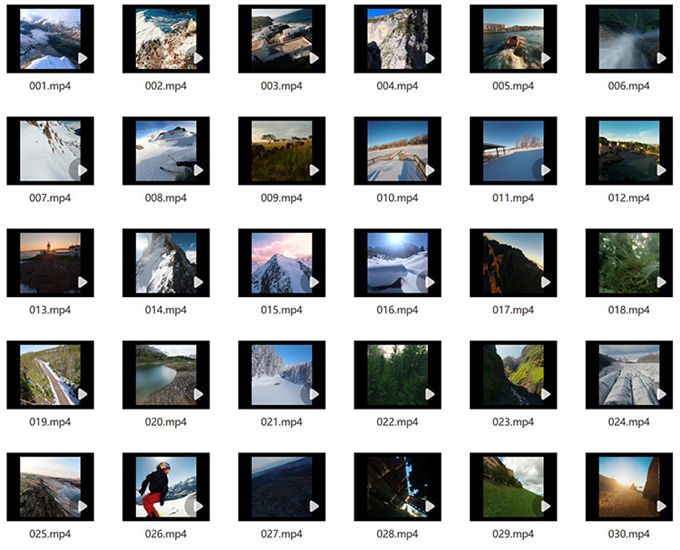Image resolution: width=680 pixels, height=550 pixels.
Task: Select the 007.mp4 snow slope thumbnail
Action: pos(50,151)
